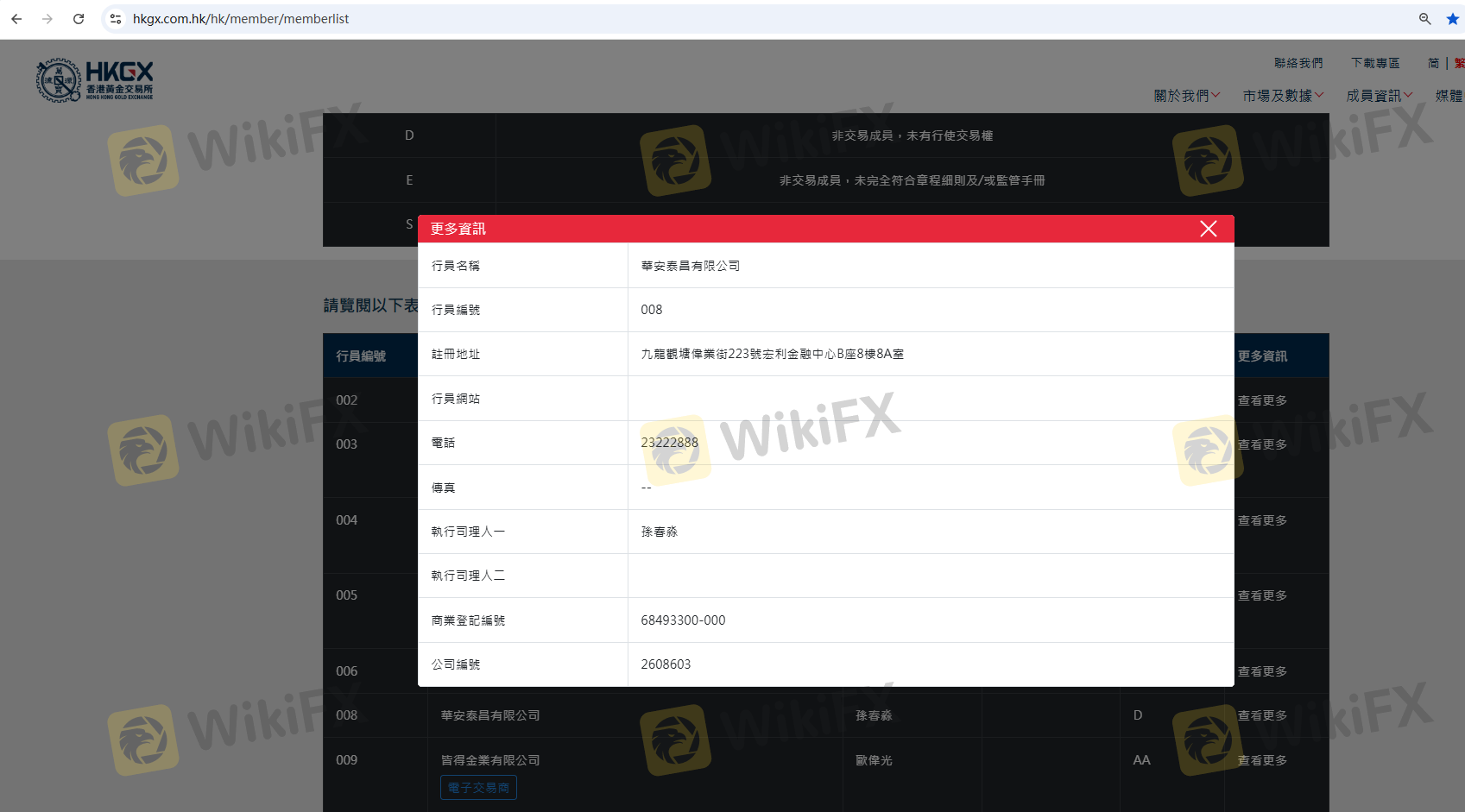
Task: Bookmark the page using the star icon
Action: coord(1453,19)
